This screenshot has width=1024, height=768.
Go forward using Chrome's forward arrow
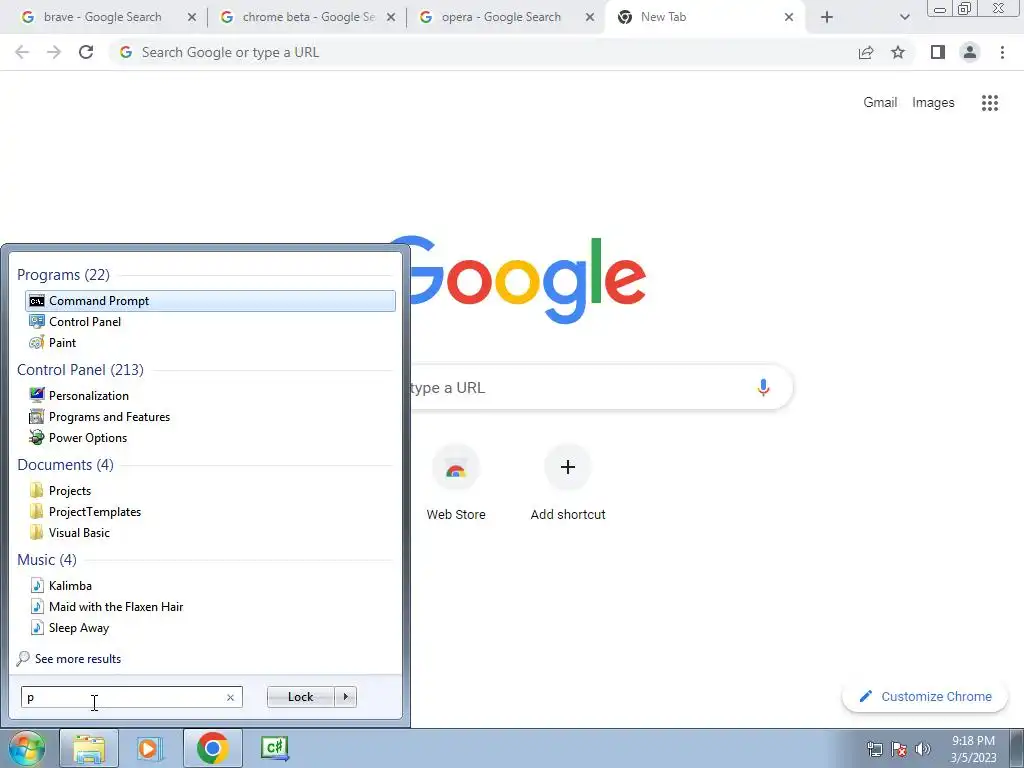(54, 52)
